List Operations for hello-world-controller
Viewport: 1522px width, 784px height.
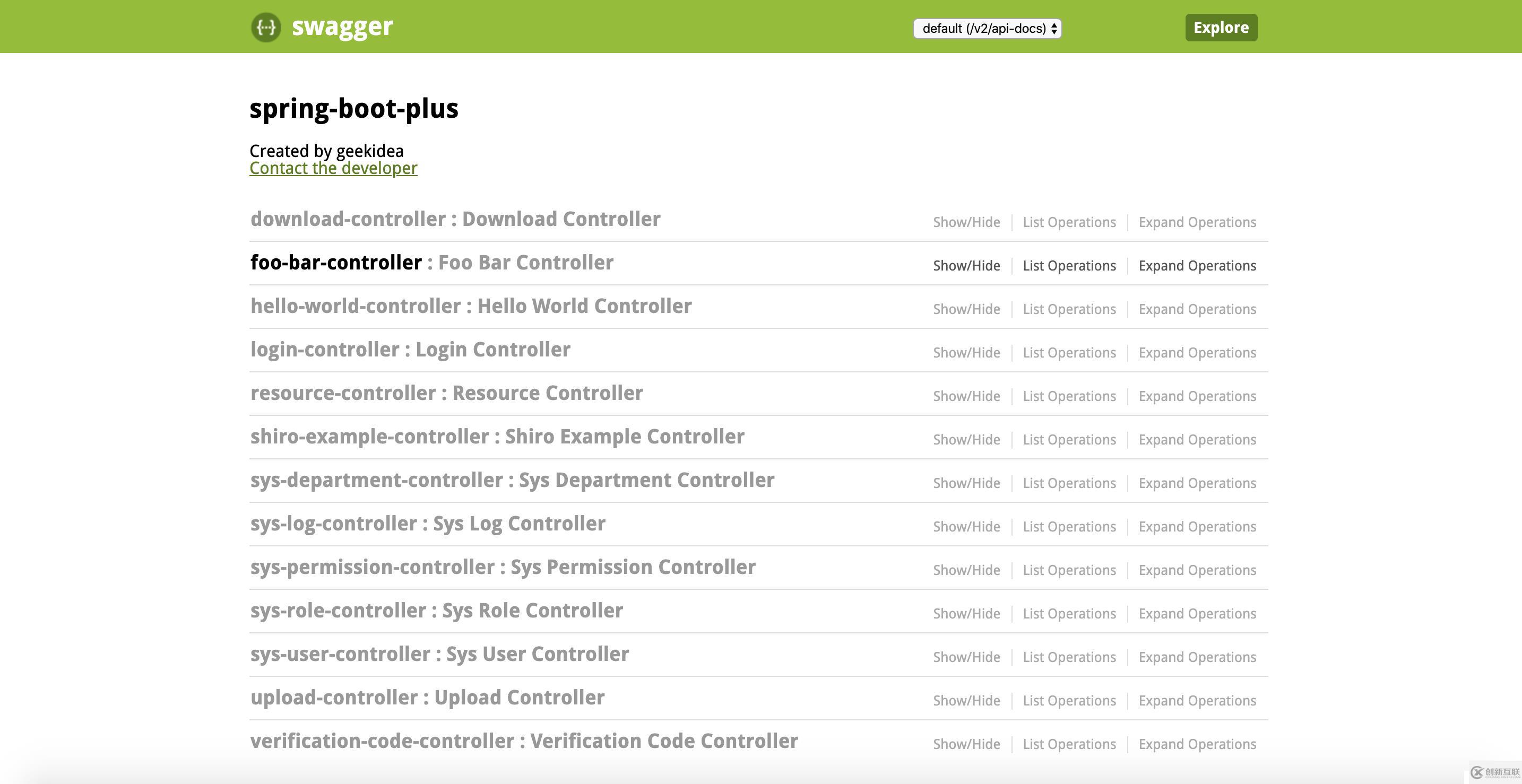(1069, 309)
